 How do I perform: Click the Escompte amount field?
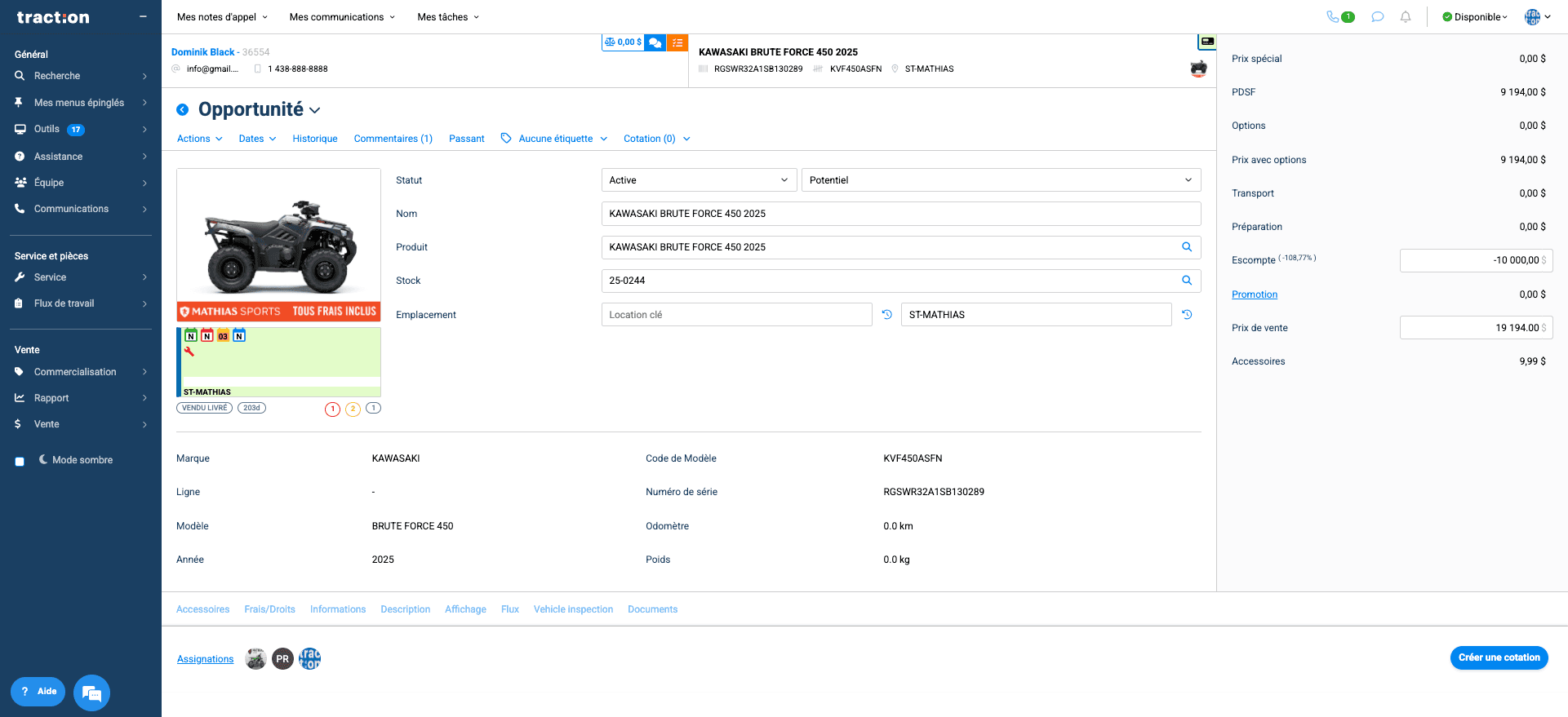pyautogui.click(x=1476, y=260)
